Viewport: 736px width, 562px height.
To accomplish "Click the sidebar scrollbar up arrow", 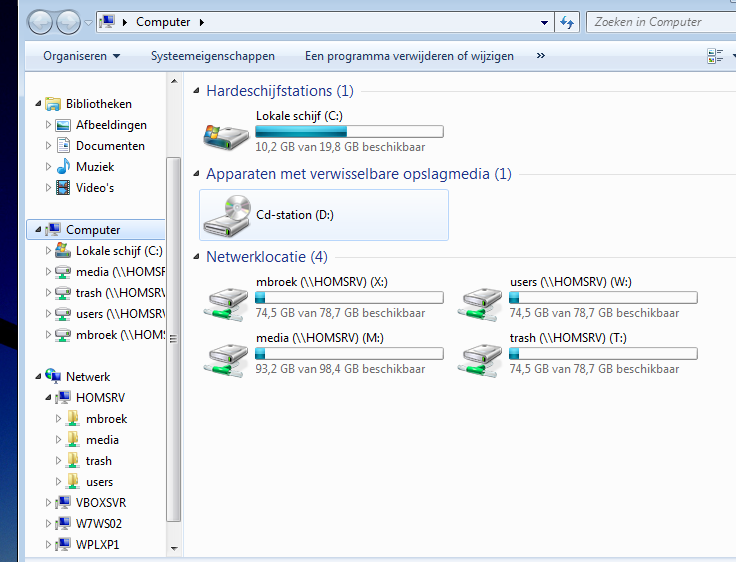I will 174,81.
